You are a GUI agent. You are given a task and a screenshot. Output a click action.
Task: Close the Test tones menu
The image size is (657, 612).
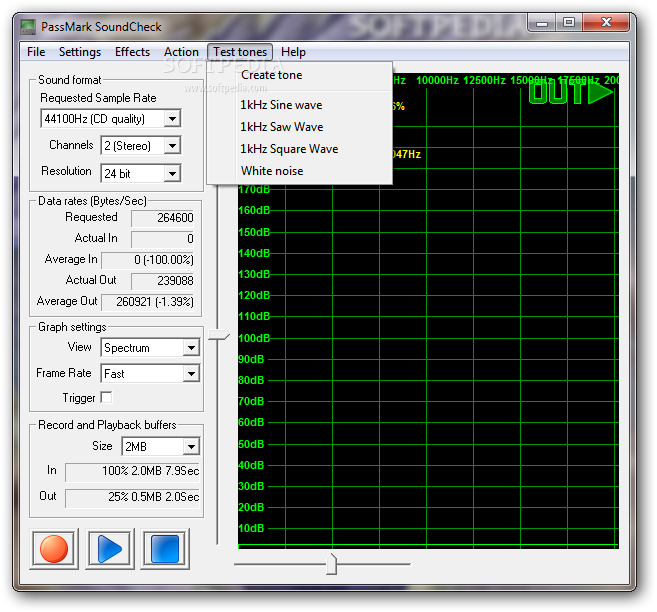tap(240, 52)
